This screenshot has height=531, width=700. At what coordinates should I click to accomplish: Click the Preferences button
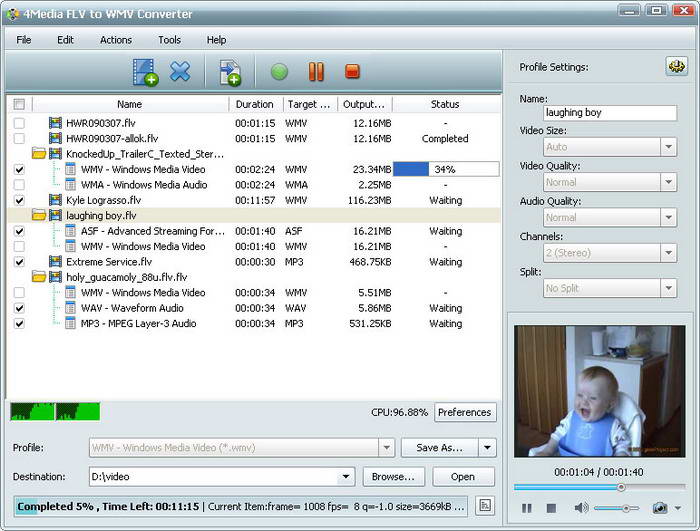point(465,412)
